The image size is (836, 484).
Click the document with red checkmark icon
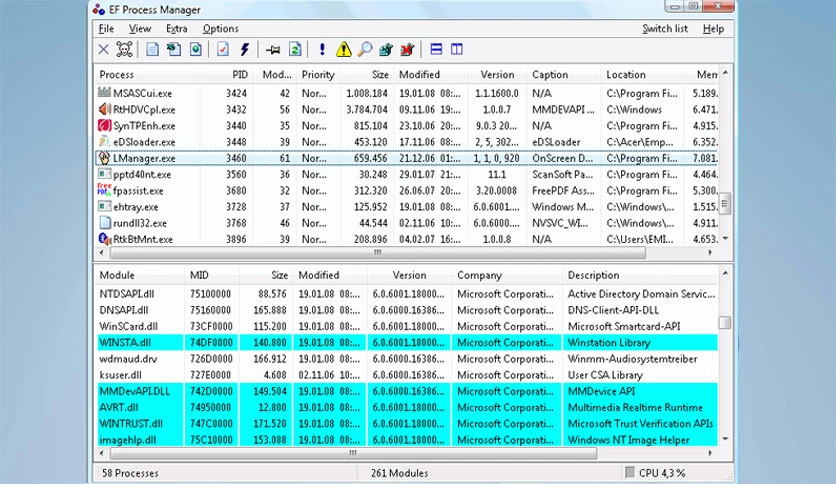point(223,50)
